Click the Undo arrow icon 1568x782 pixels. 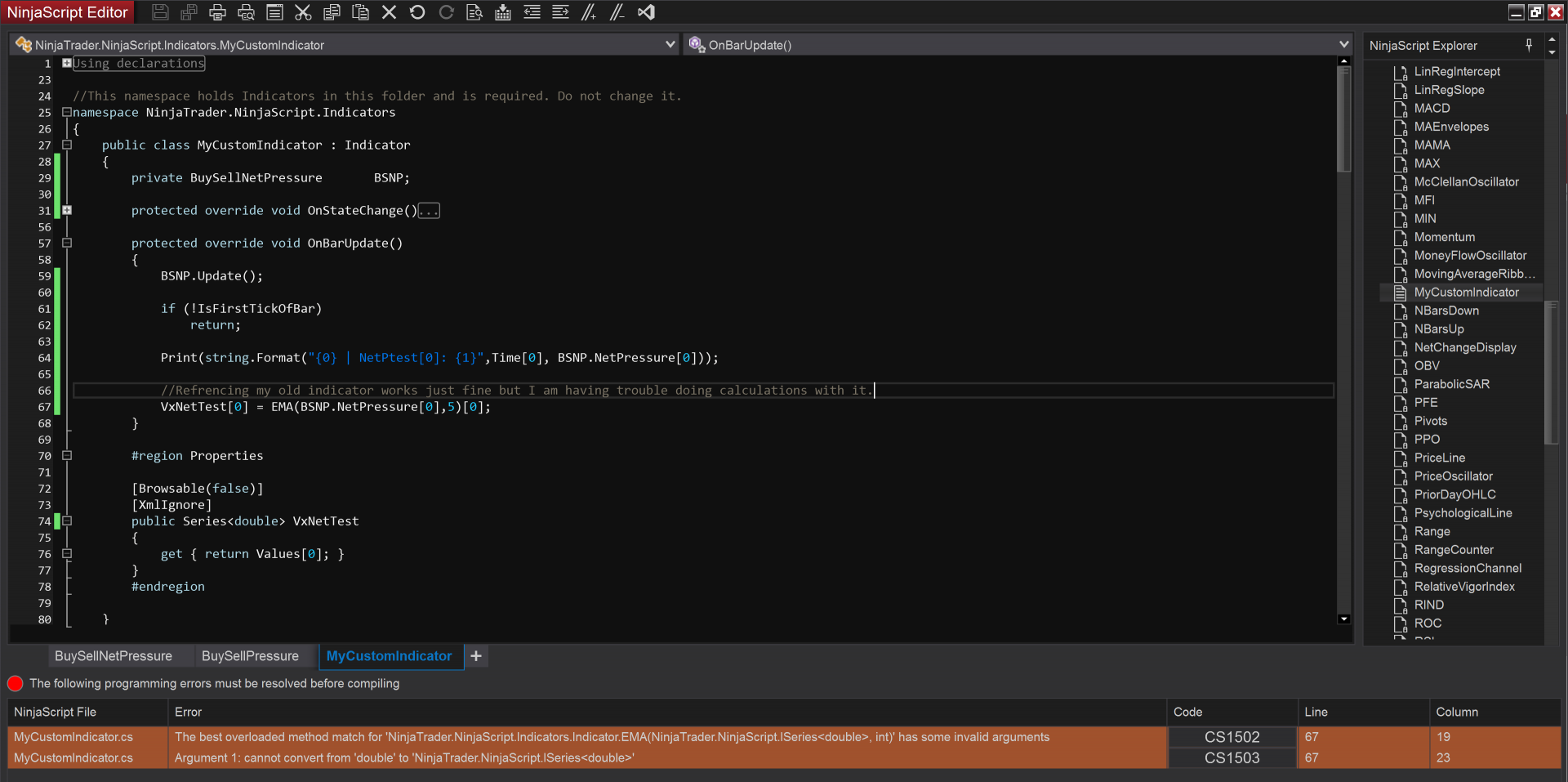(417, 12)
